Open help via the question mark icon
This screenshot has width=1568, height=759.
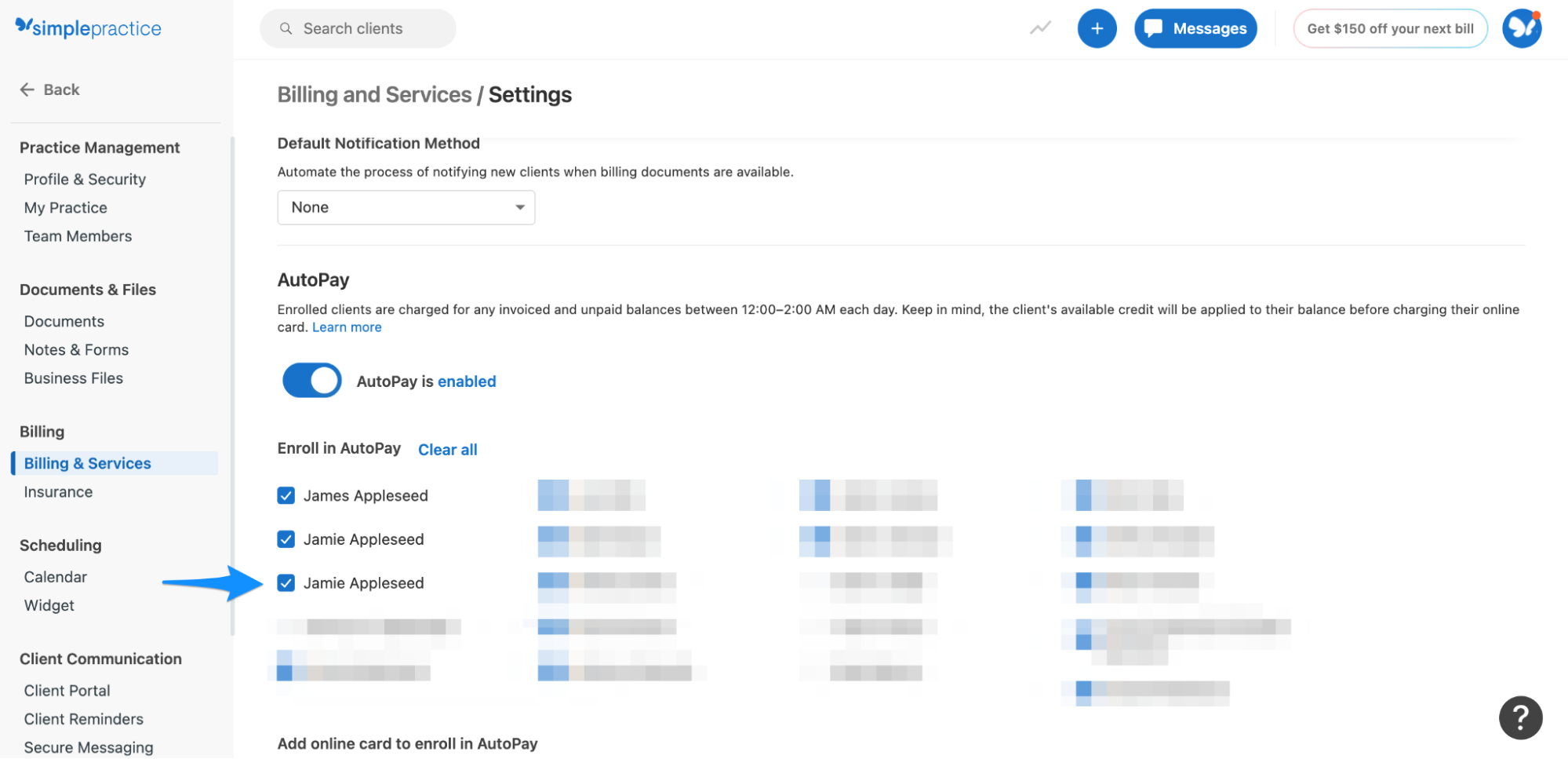1520,717
